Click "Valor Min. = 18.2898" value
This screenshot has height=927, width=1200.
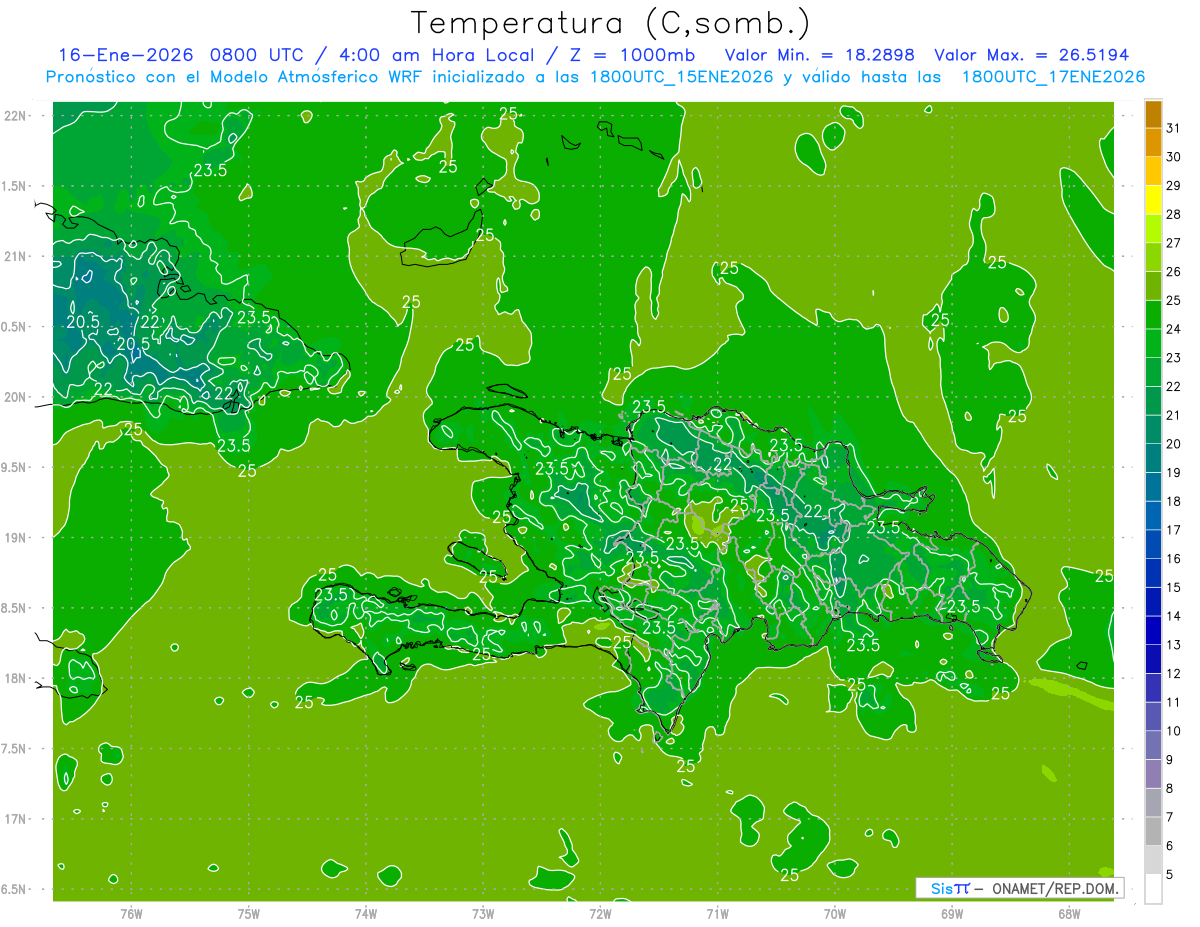pos(820,55)
